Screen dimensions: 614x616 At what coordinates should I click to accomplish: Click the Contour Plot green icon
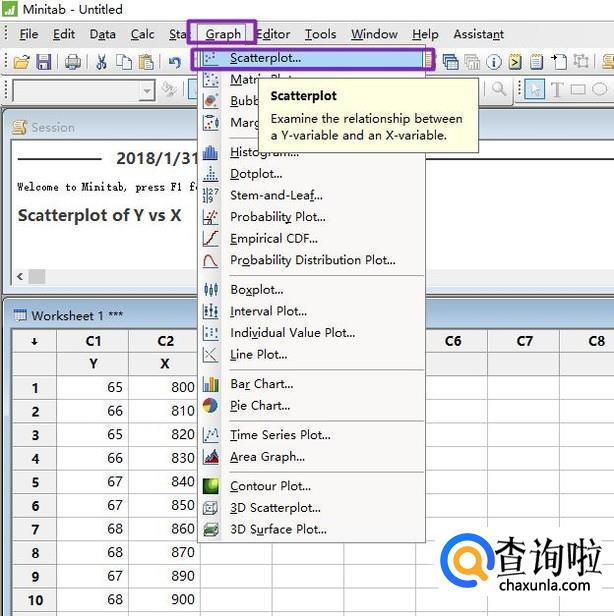[x=211, y=486]
